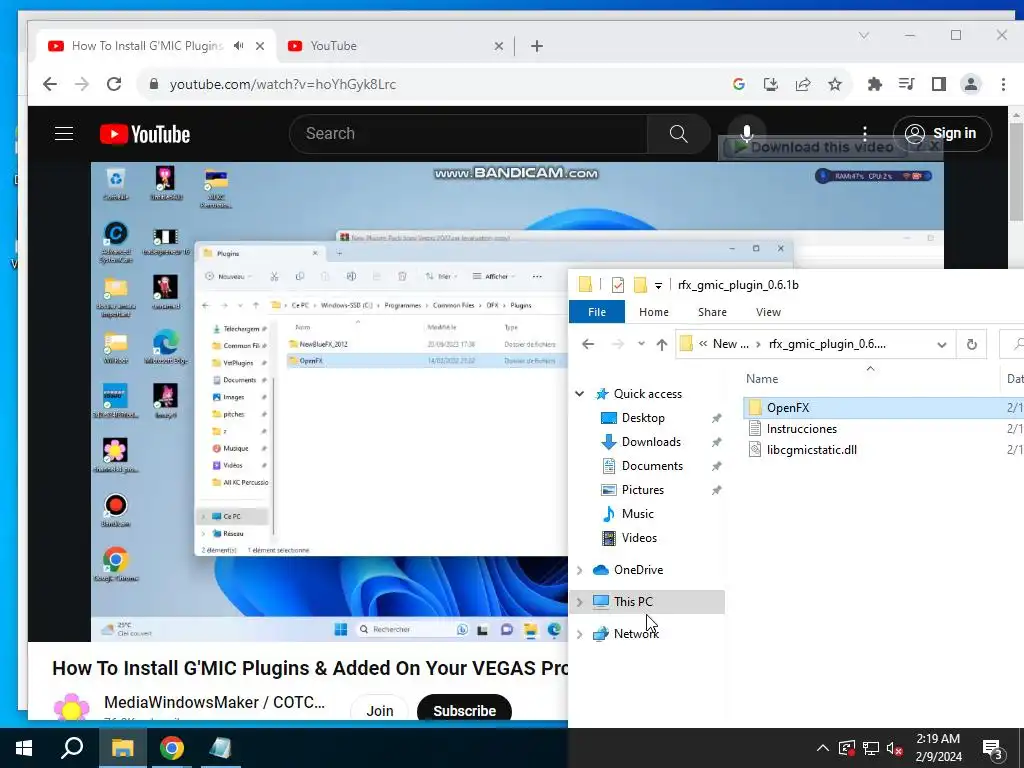
Task: Close the second YouTube tab
Action: (498, 46)
